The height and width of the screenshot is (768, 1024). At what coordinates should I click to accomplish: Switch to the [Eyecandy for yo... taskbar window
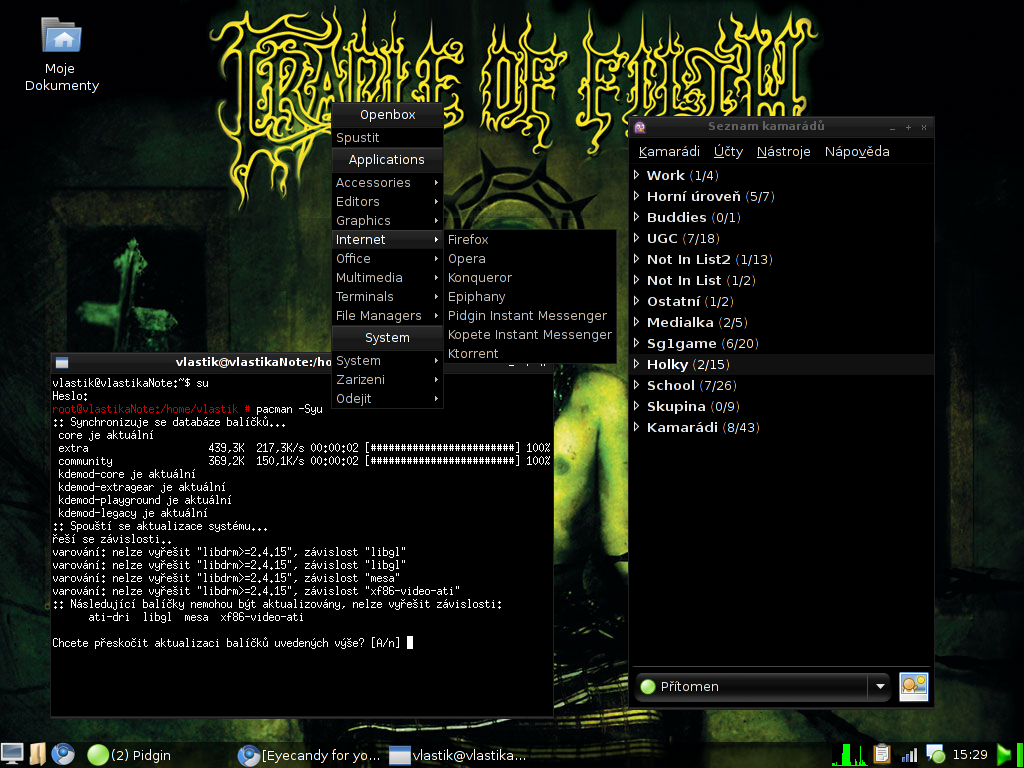[x=309, y=755]
